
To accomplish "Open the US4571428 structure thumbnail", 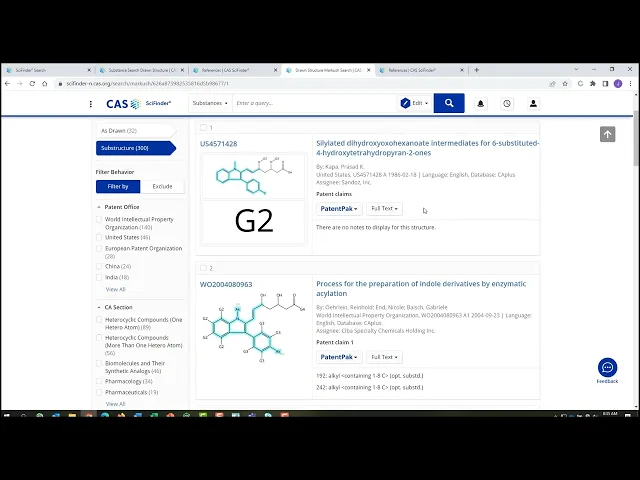I will [253, 176].
